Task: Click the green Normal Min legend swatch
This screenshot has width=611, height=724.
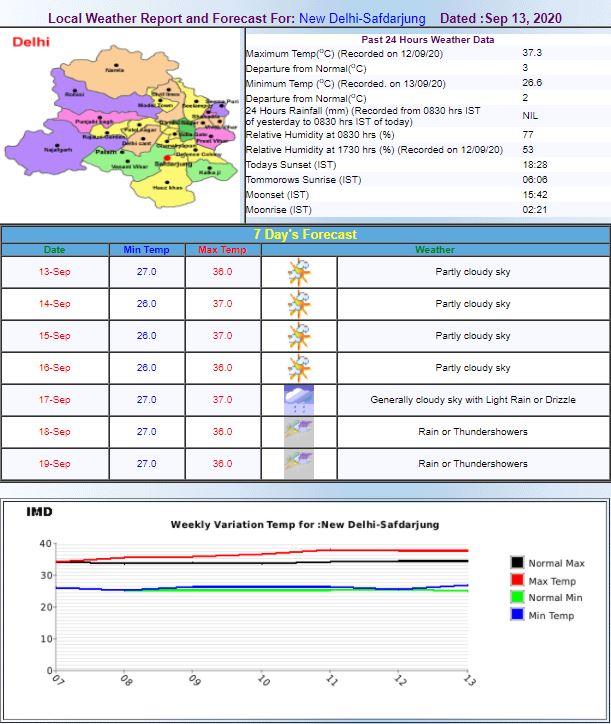Action: 517,598
